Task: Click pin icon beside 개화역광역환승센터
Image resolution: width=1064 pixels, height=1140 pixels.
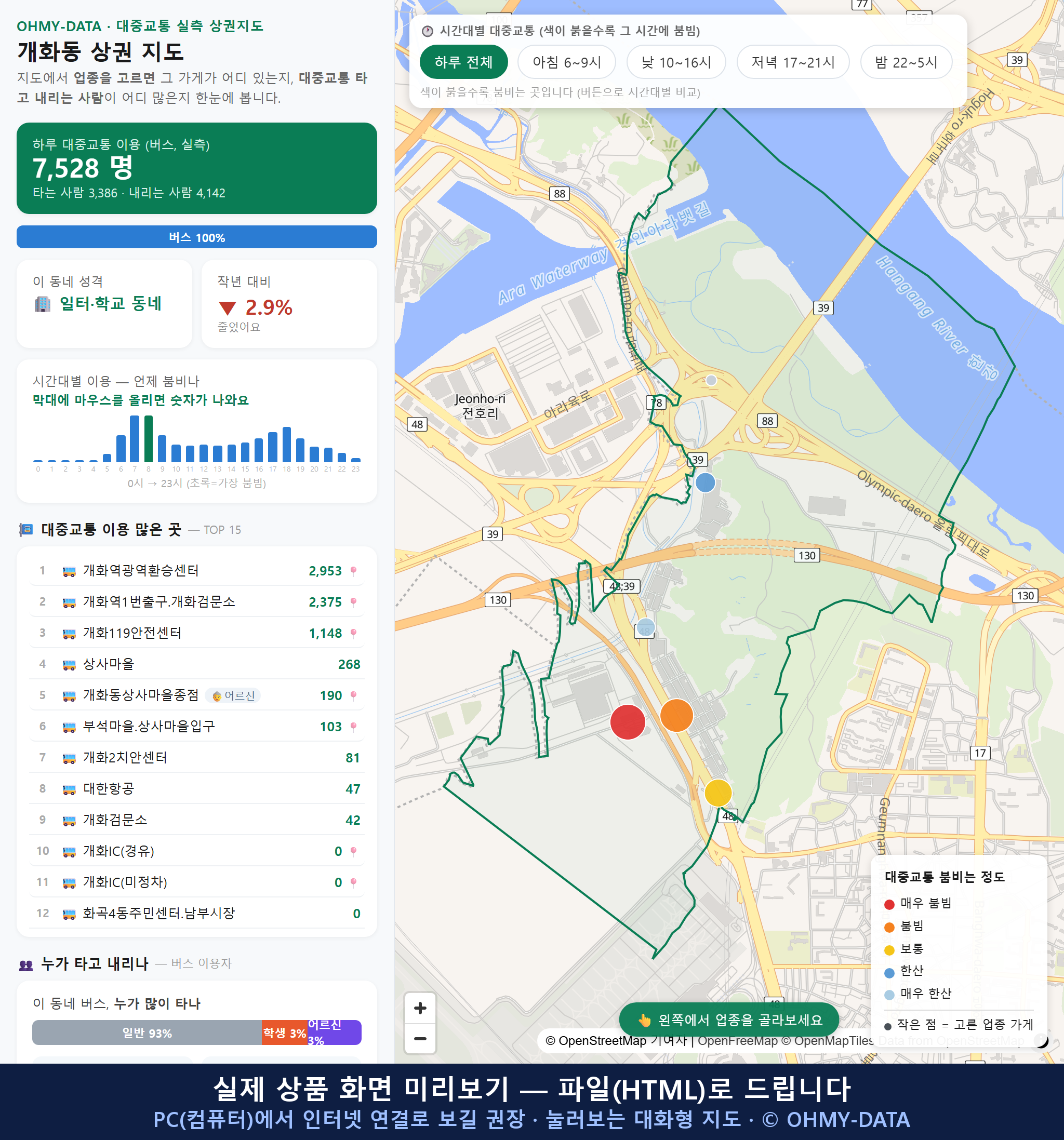Action: [353, 571]
